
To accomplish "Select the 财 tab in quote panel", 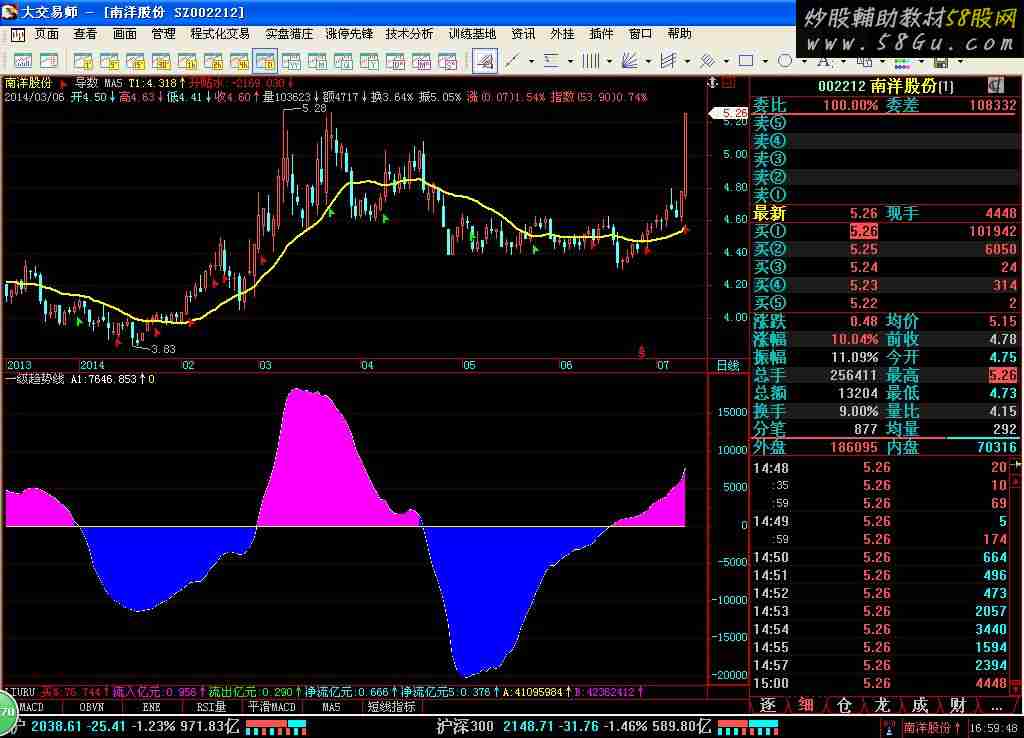I will 957,705.
